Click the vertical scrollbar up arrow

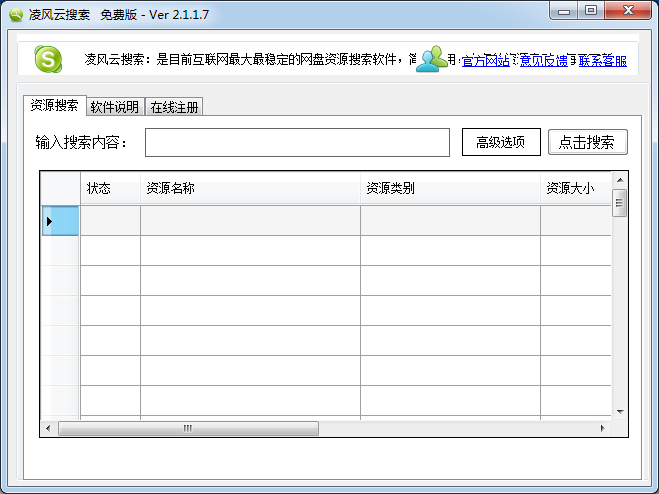(x=620, y=180)
